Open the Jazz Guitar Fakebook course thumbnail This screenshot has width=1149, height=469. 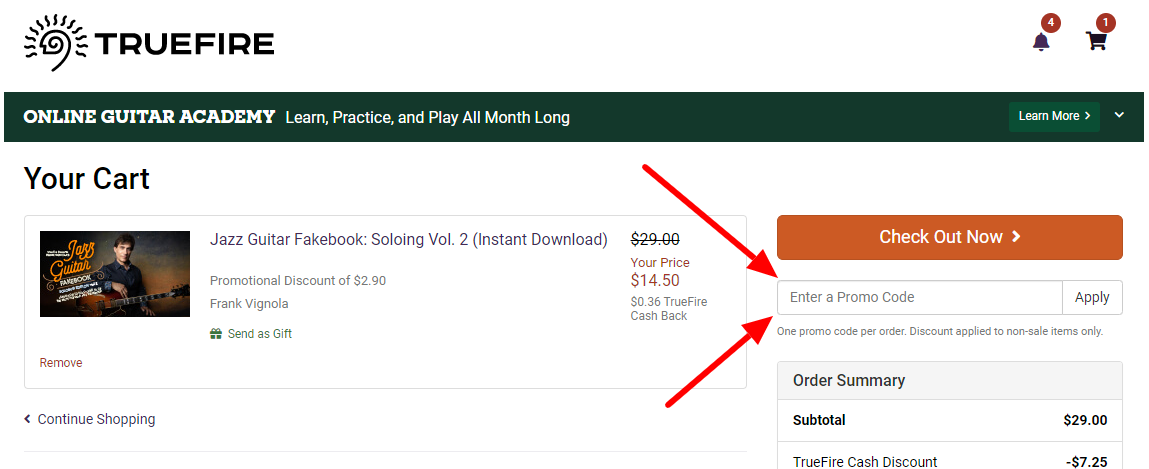[115, 274]
